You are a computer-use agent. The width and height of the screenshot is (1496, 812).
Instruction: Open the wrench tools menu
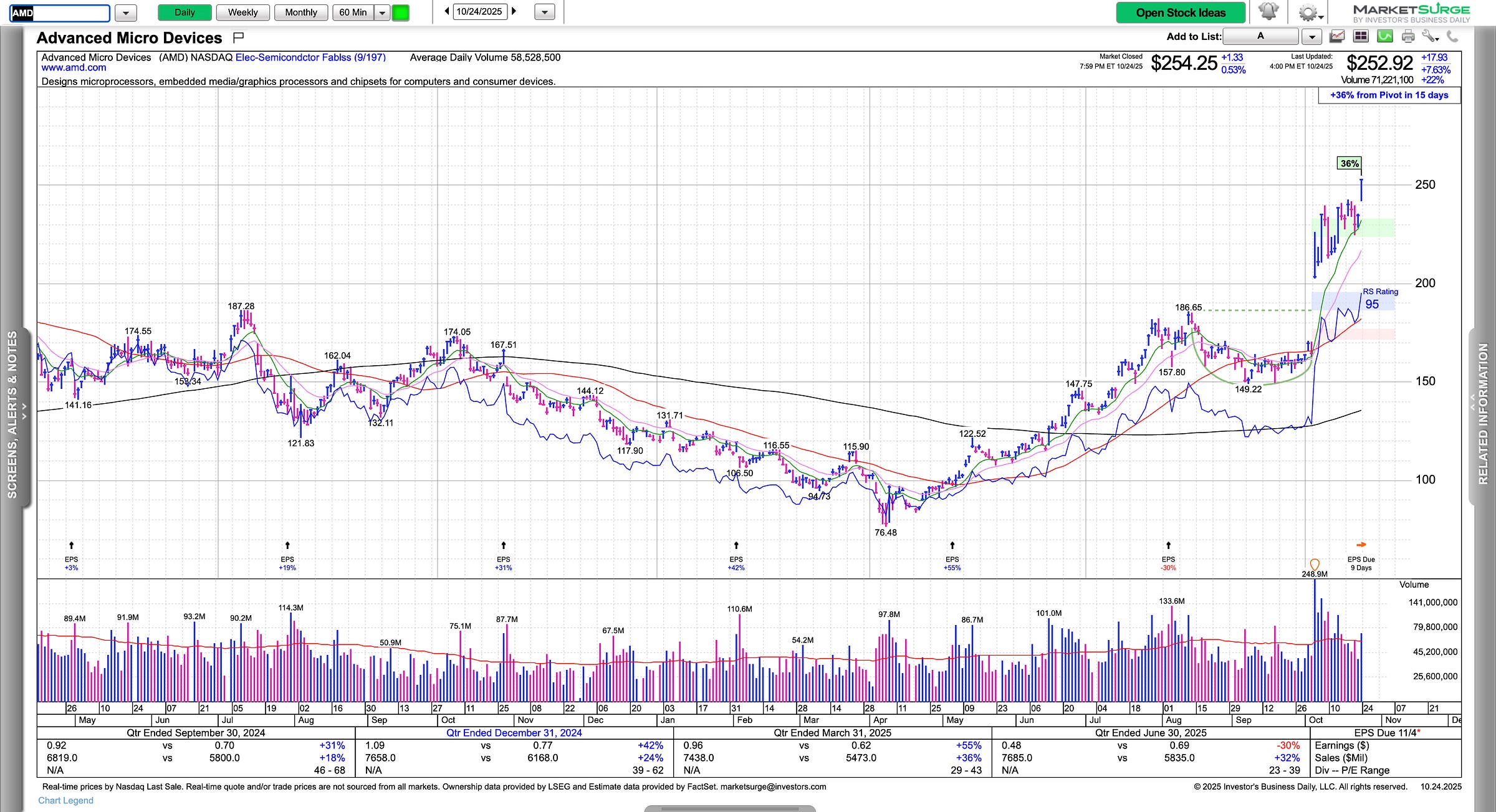(1430, 37)
